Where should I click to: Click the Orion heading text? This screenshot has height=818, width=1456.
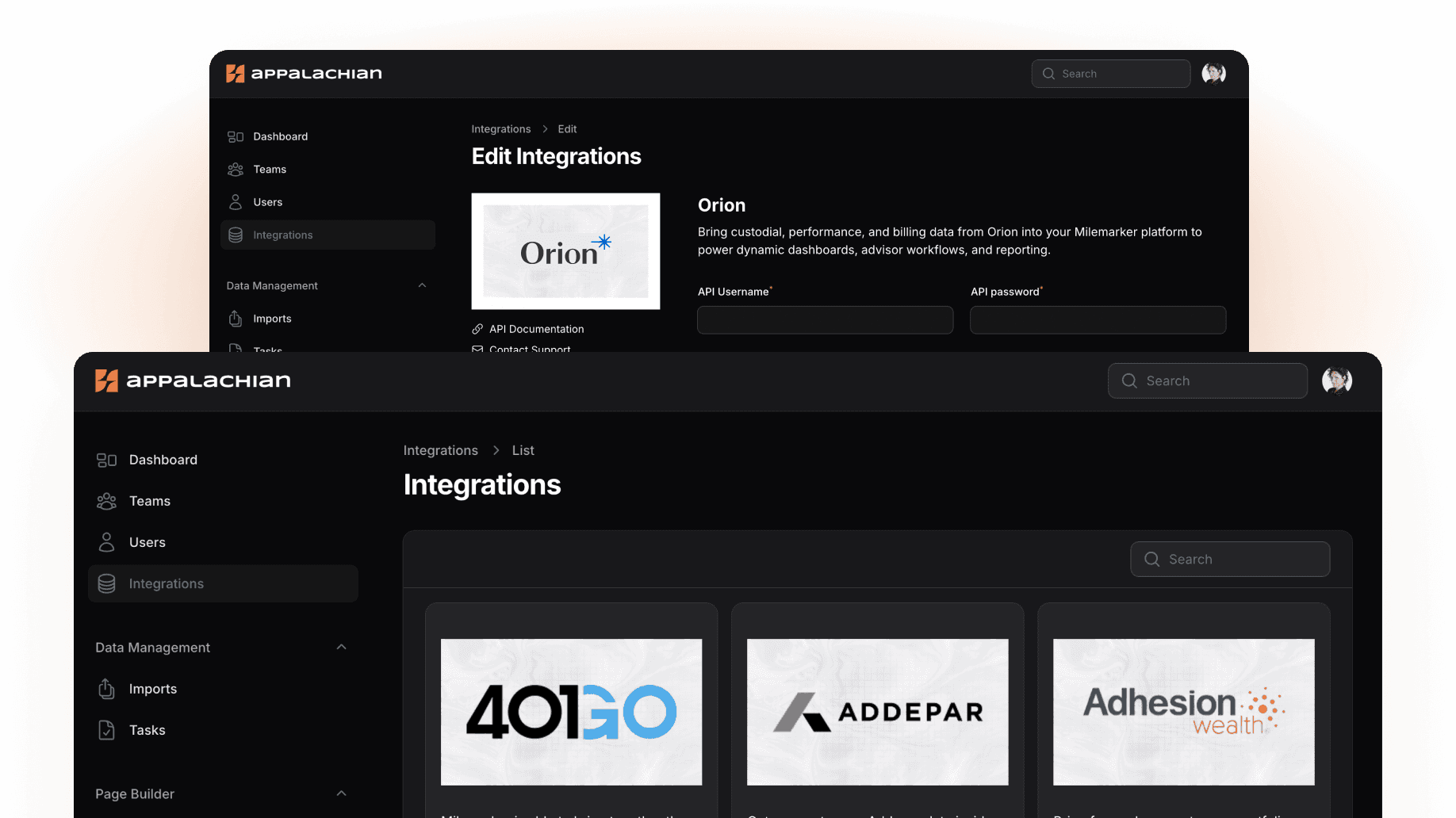click(721, 205)
